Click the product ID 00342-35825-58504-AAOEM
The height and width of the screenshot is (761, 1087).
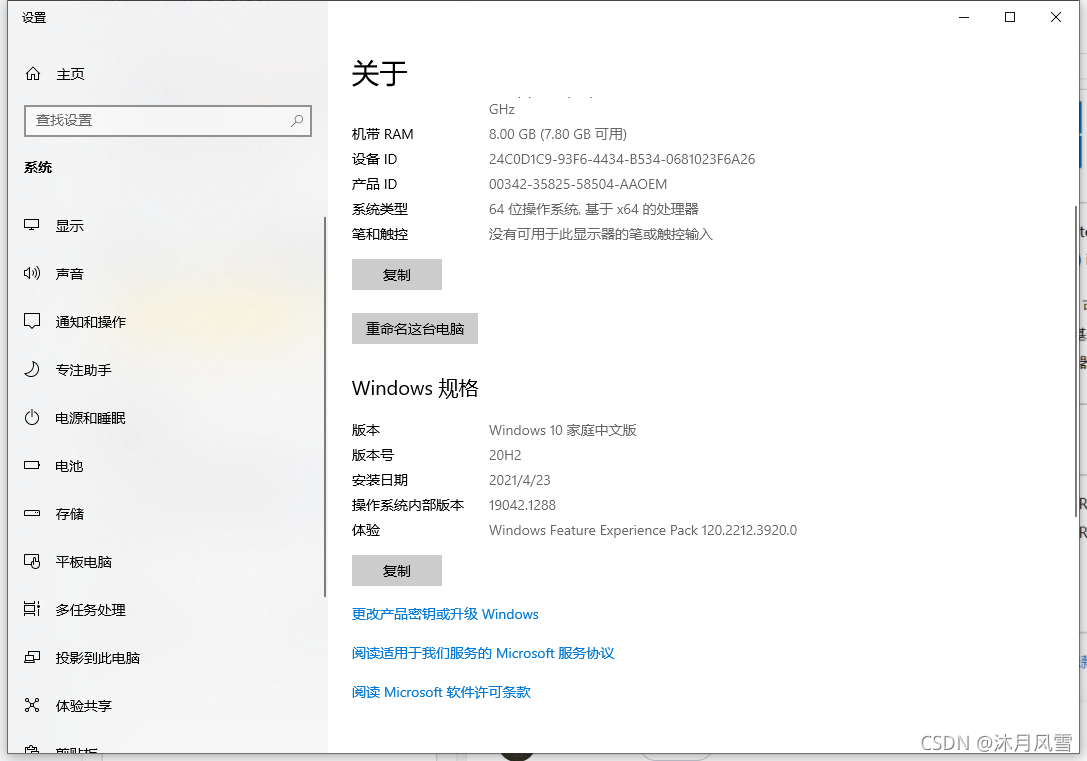[578, 184]
